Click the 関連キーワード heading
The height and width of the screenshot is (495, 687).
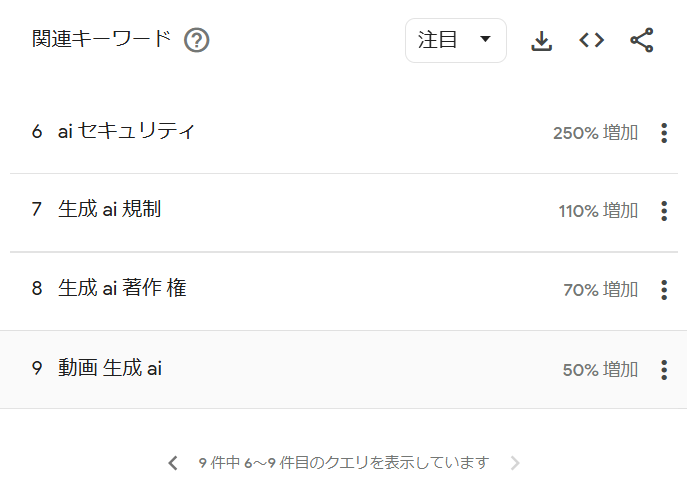click(x=102, y=39)
